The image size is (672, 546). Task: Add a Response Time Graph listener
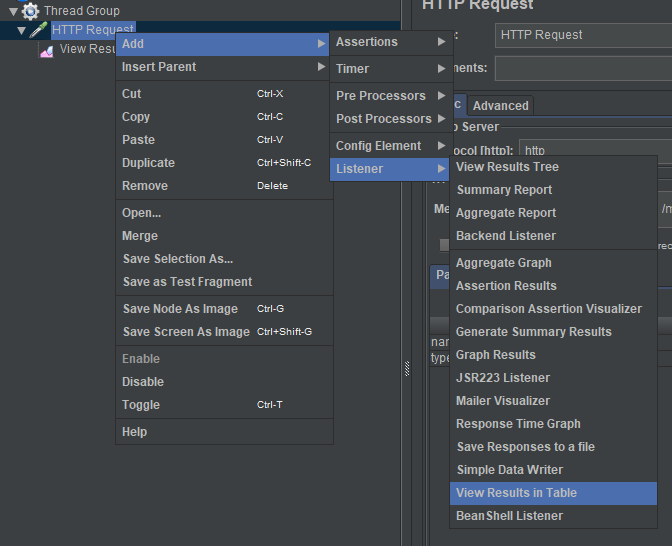tap(553, 424)
